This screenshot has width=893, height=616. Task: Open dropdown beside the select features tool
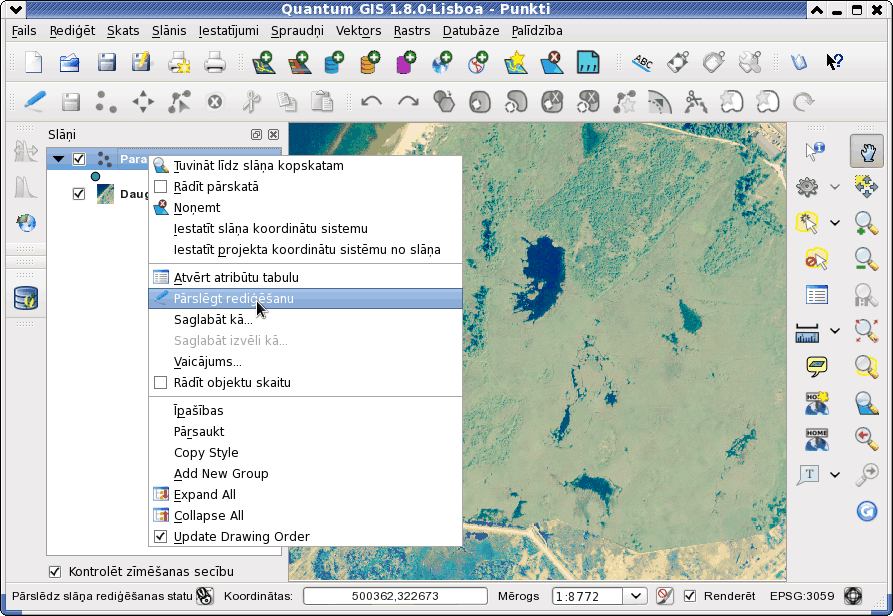[x=835, y=223]
